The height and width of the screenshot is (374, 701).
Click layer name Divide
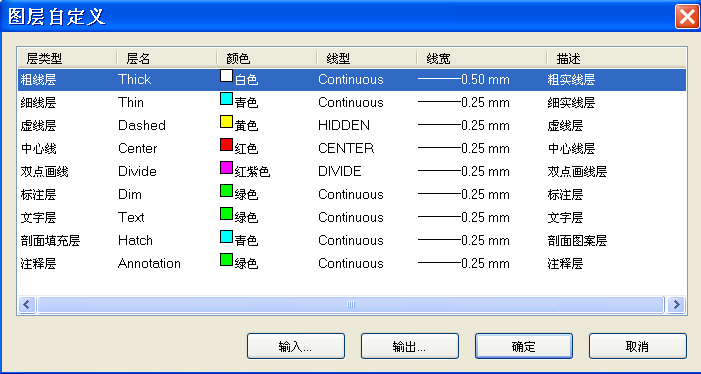137,172
